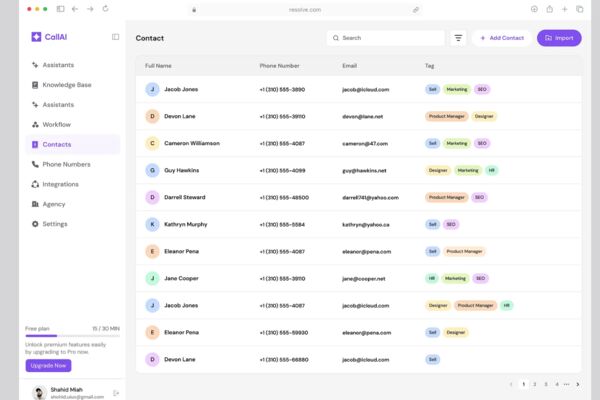This screenshot has width=600, height=400.
Task: Click the logout icon beside Shahid Miah
Action: point(116,393)
